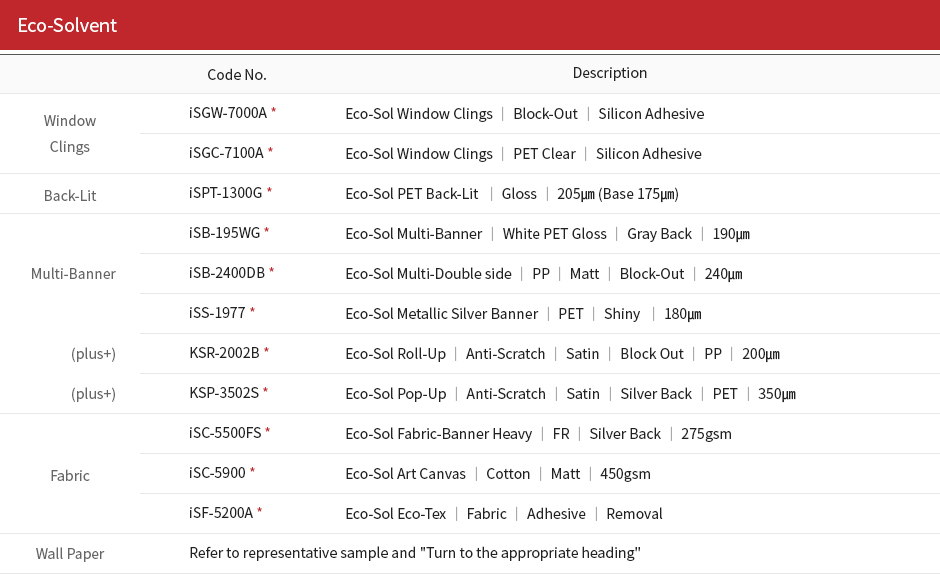Screen dimensions: 940x574
Task: Select code iSC-5500FS
Action: tap(225, 432)
